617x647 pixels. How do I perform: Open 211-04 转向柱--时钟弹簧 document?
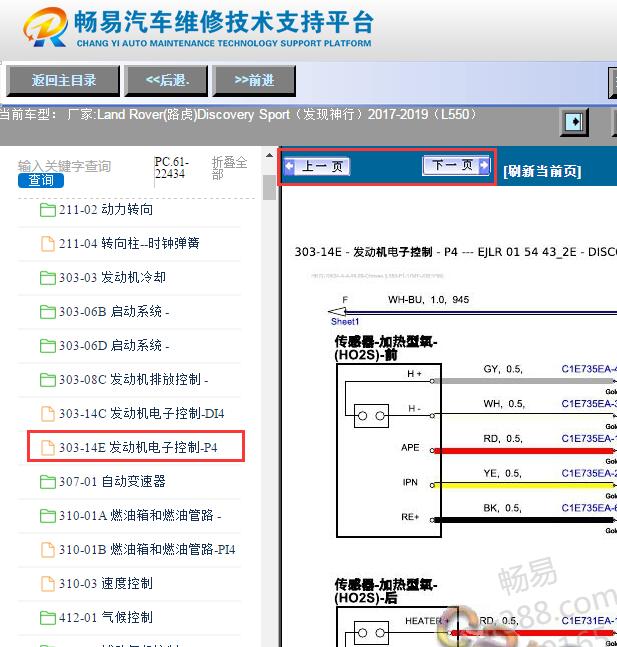click(129, 243)
